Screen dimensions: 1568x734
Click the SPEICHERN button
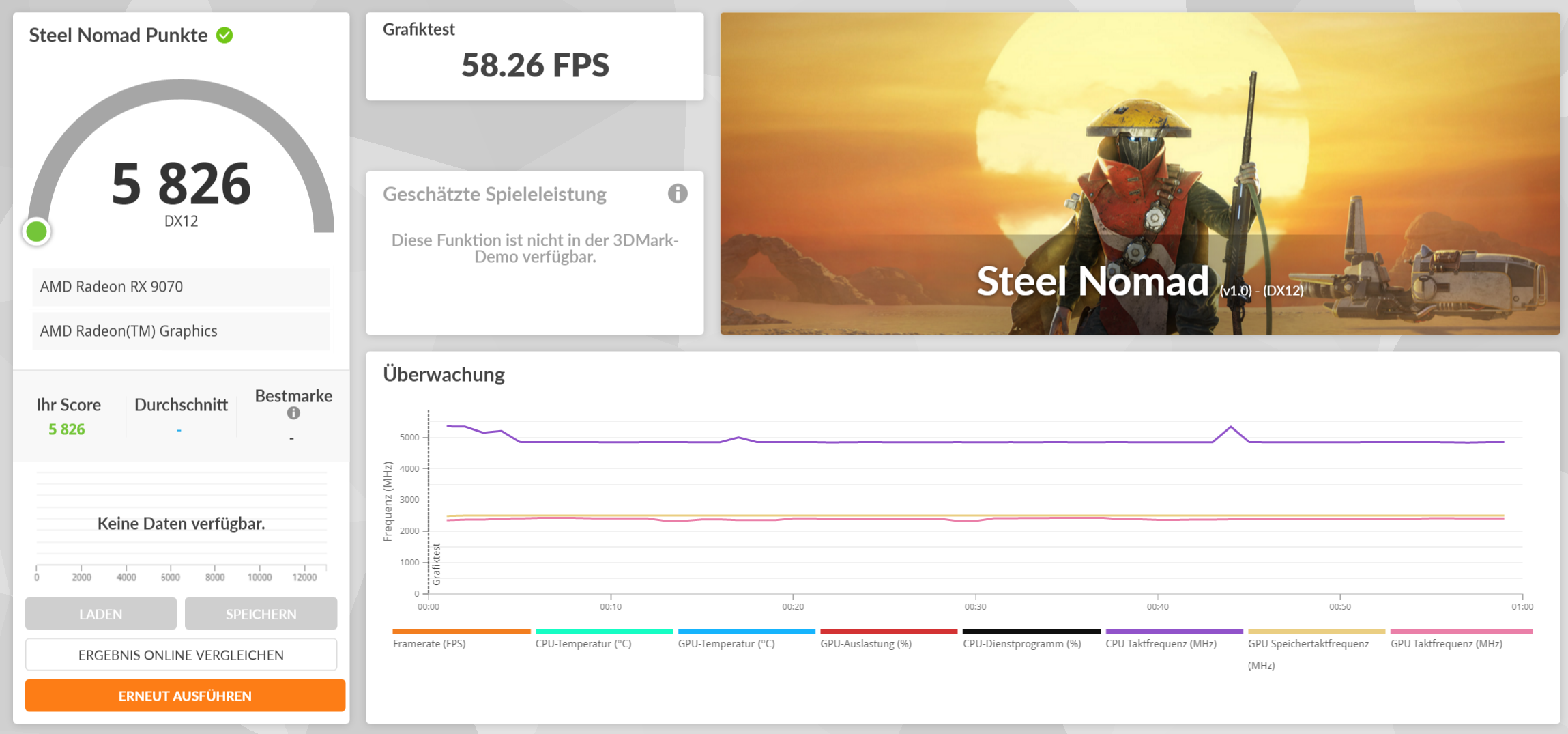pos(261,613)
